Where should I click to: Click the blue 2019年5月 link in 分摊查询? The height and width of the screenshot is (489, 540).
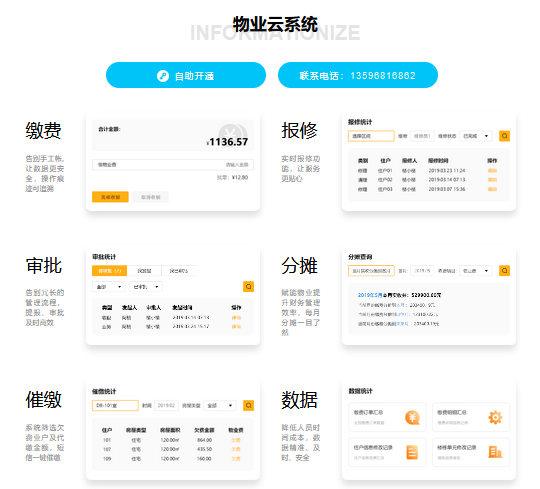point(370,295)
